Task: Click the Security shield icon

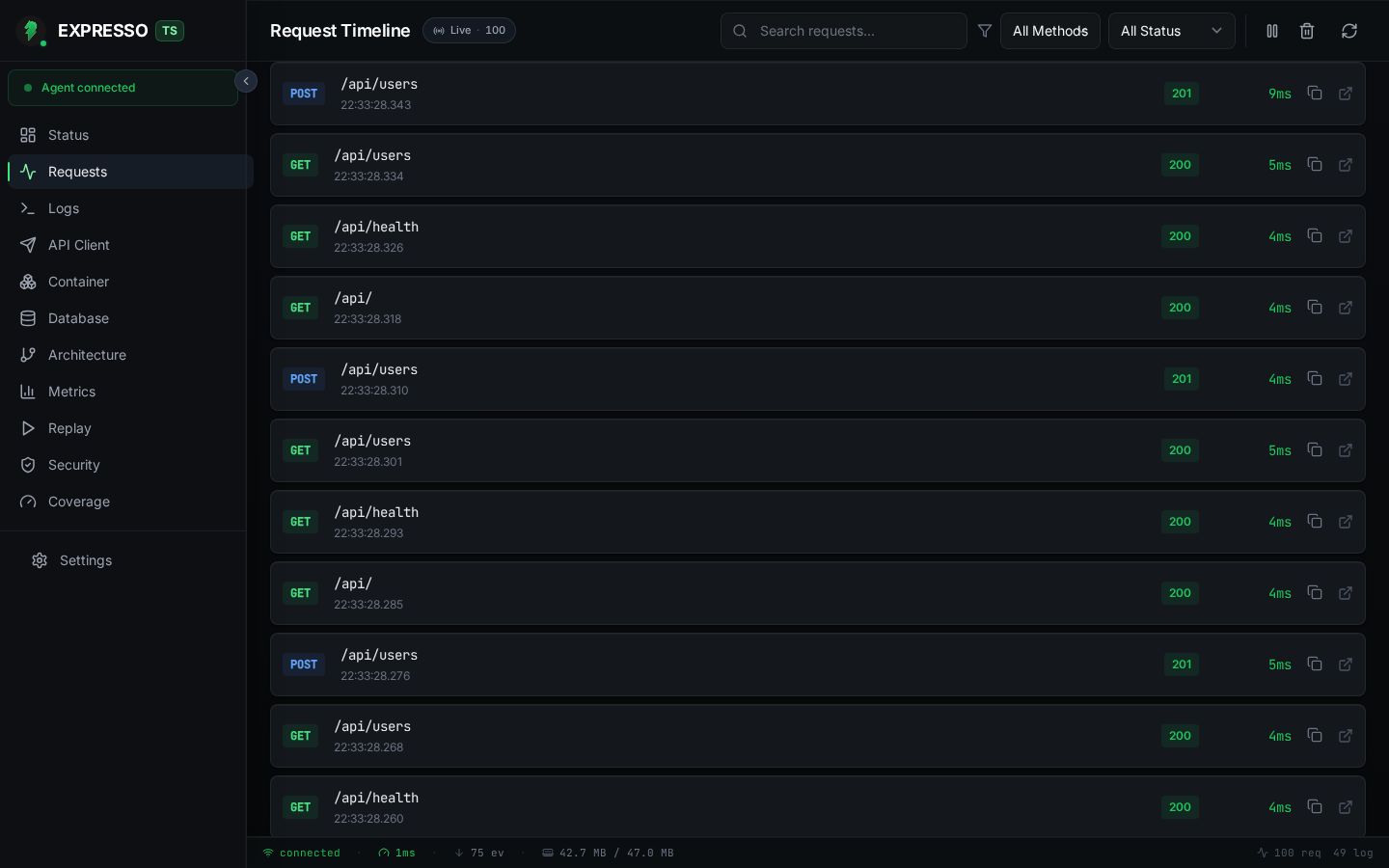Action: coord(28,465)
